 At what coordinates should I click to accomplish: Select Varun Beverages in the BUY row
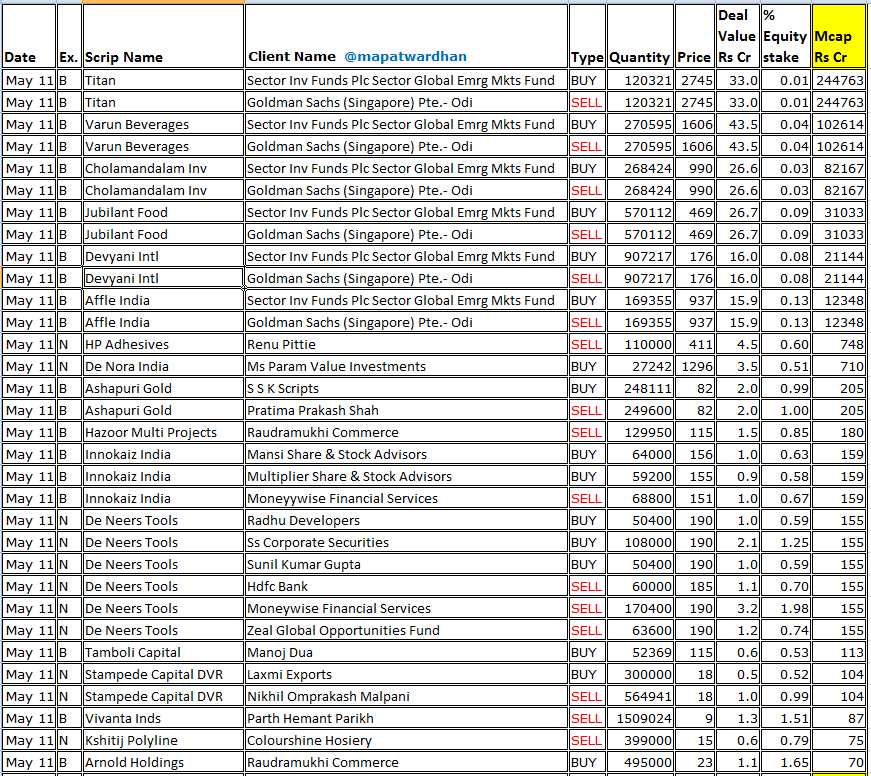[163, 124]
